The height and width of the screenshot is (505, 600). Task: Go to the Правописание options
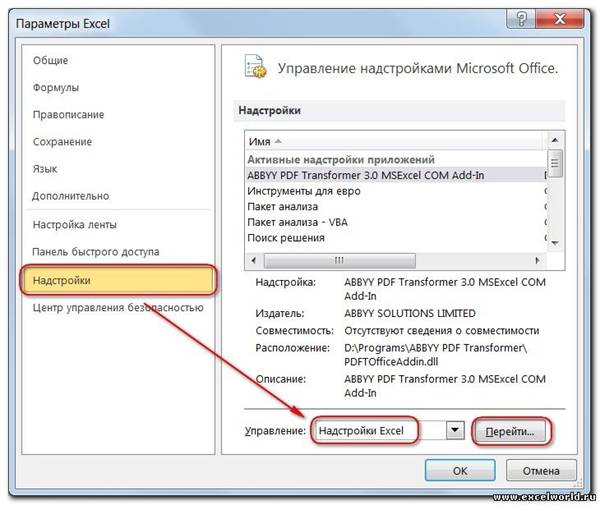coord(68,115)
